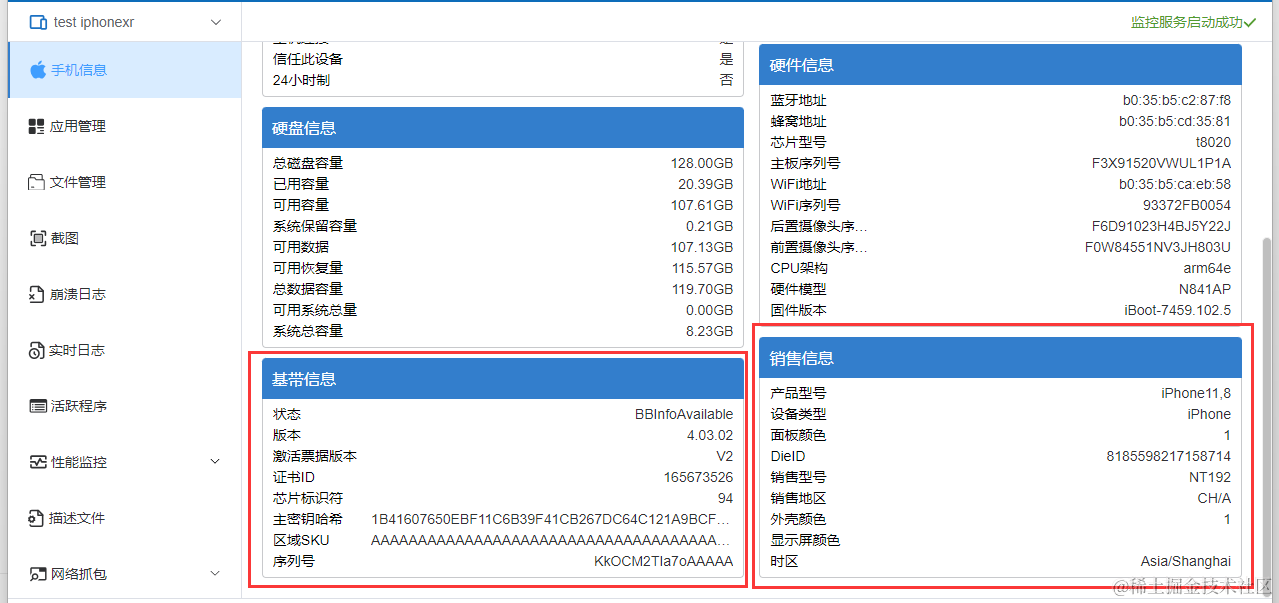Select the 已用容量 value 20.39GB

pyautogui.click(x=705, y=184)
